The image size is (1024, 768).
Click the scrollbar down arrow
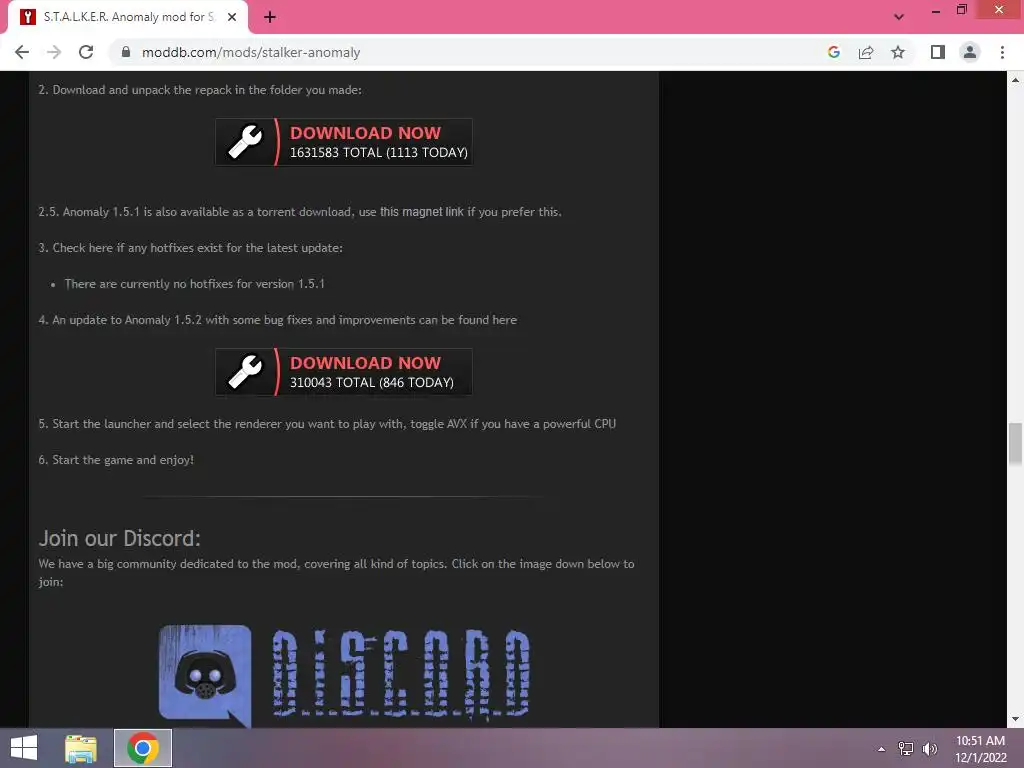coord(1015,719)
